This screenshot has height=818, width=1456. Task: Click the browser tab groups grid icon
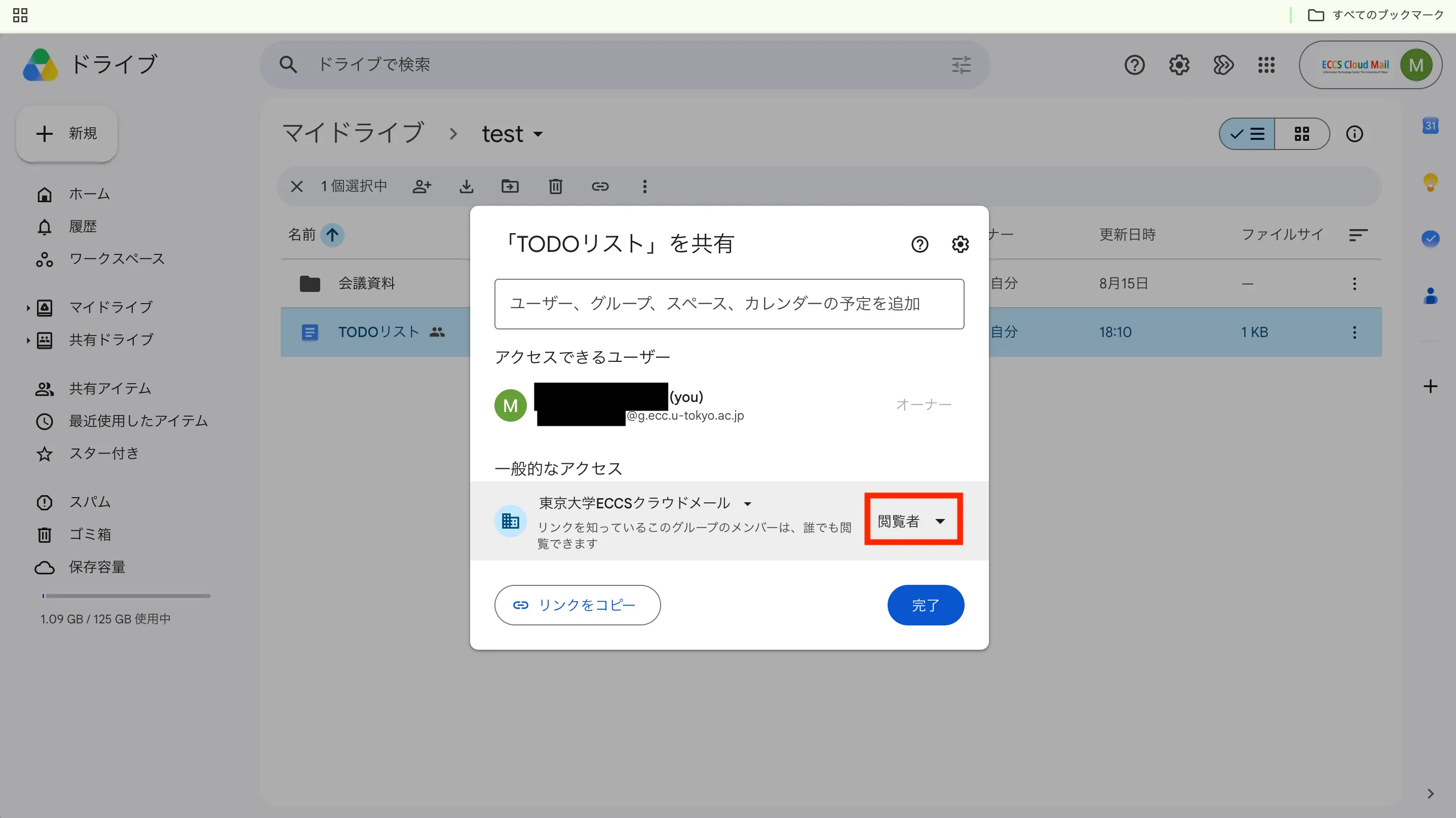click(20, 15)
